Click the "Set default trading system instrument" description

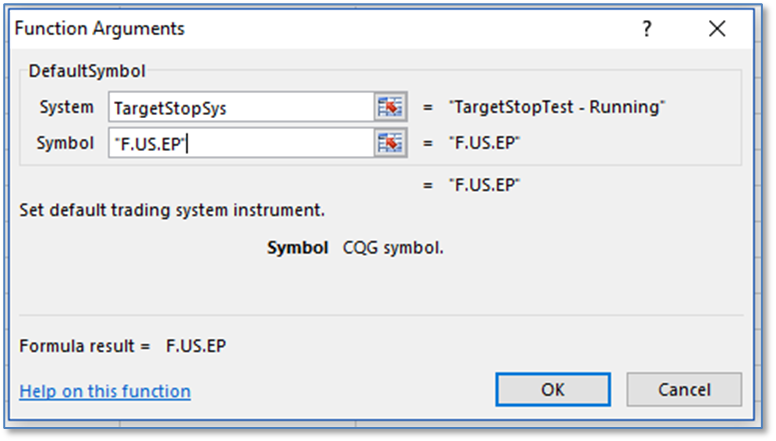point(170,210)
